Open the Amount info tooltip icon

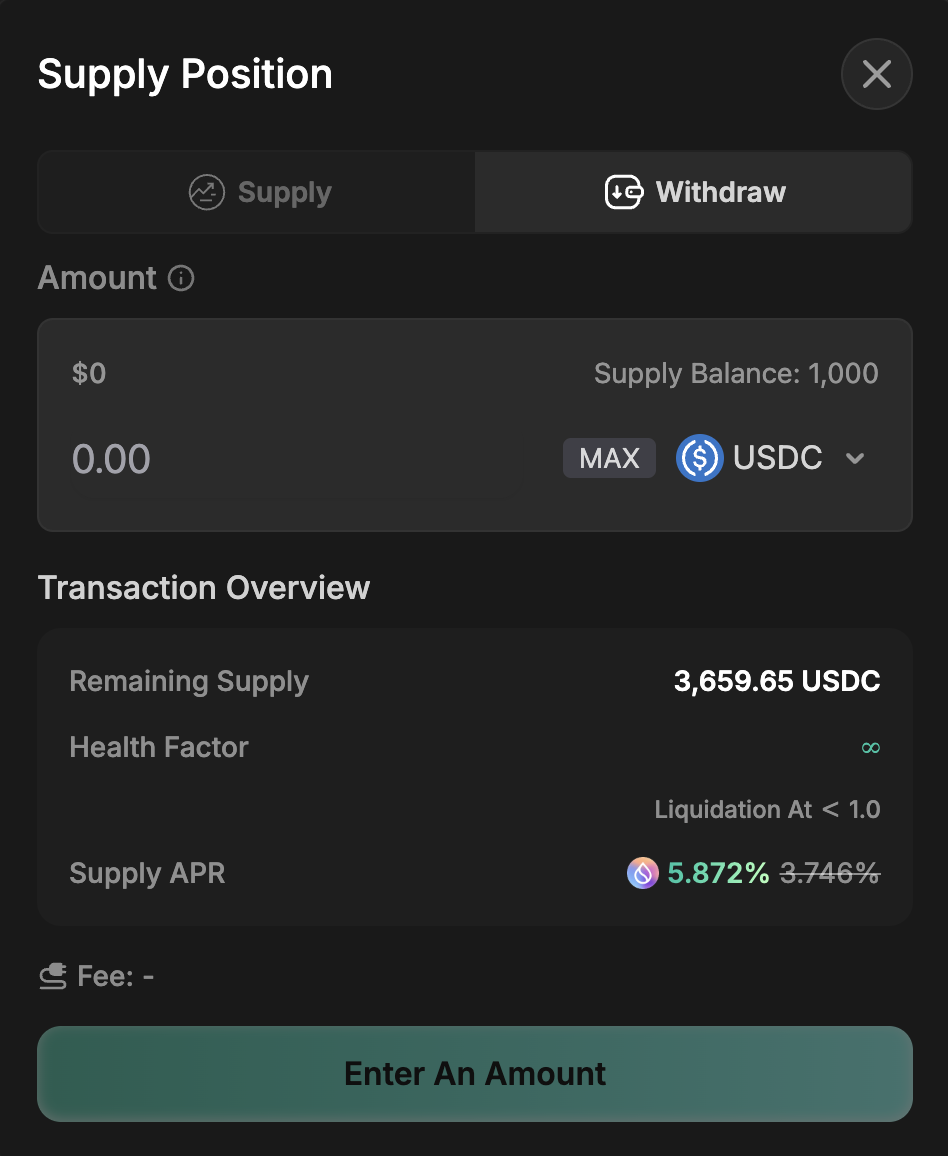click(181, 278)
